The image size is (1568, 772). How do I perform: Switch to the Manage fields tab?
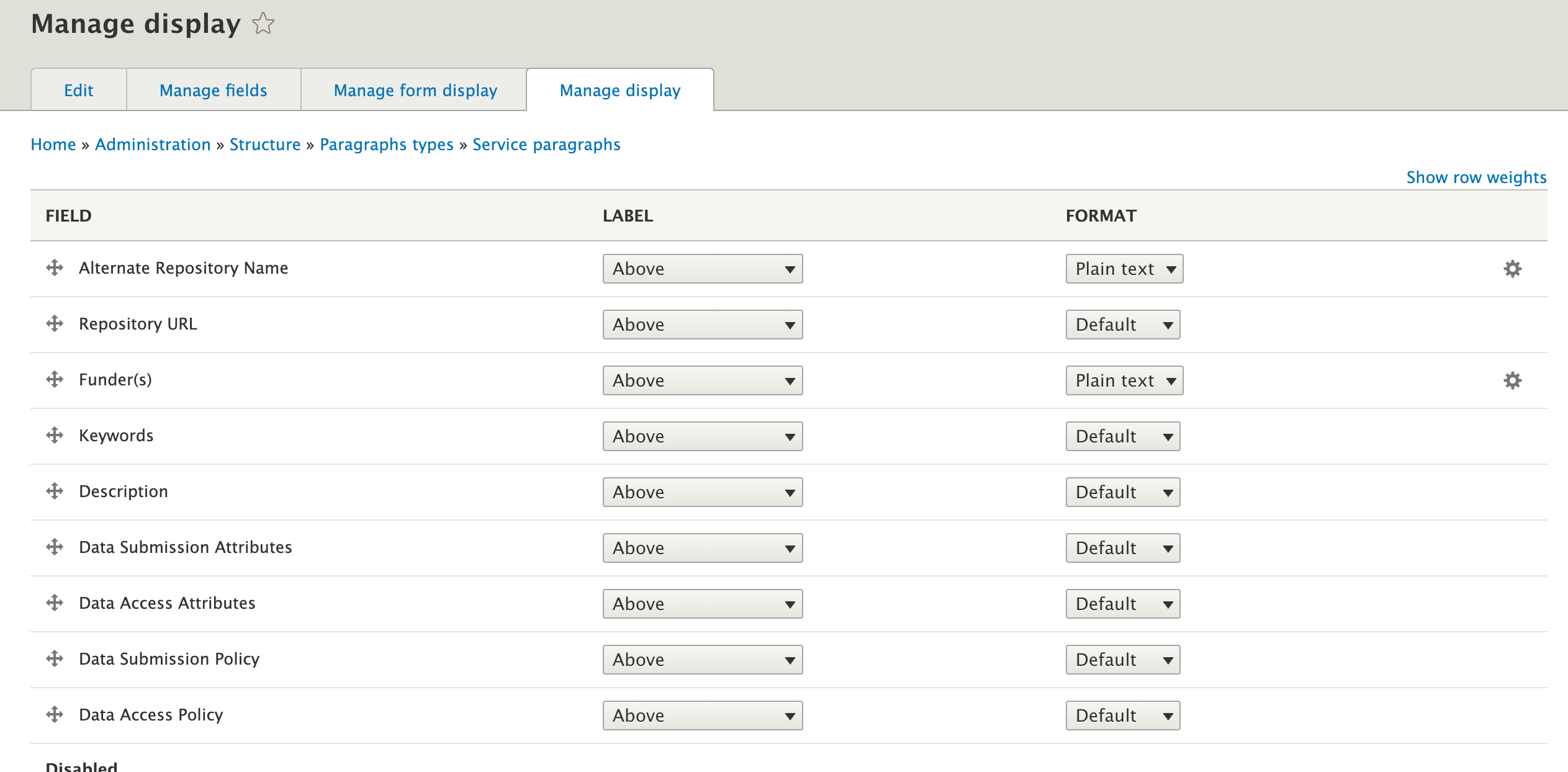(x=213, y=91)
